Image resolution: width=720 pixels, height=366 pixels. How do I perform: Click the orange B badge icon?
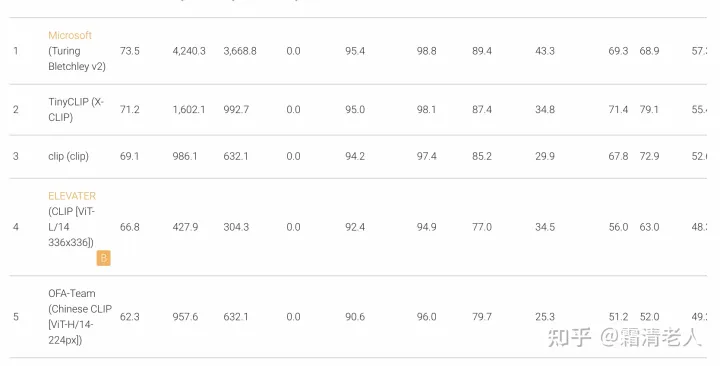point(104,258)
